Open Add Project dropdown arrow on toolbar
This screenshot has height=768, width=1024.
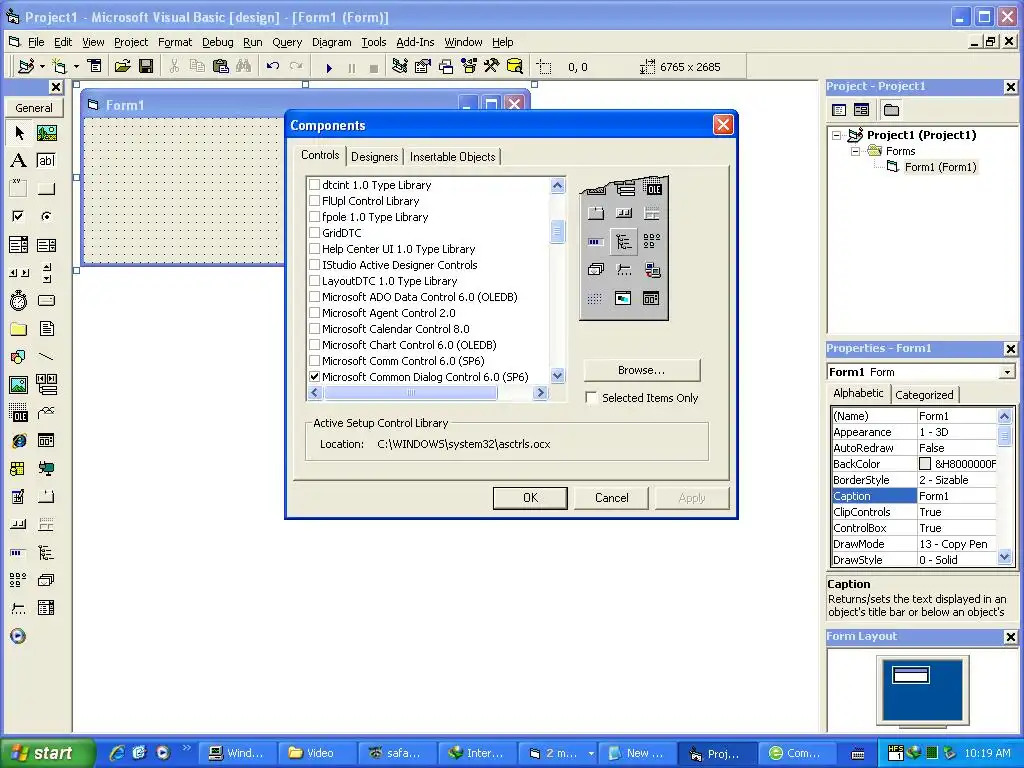point(42,67)
